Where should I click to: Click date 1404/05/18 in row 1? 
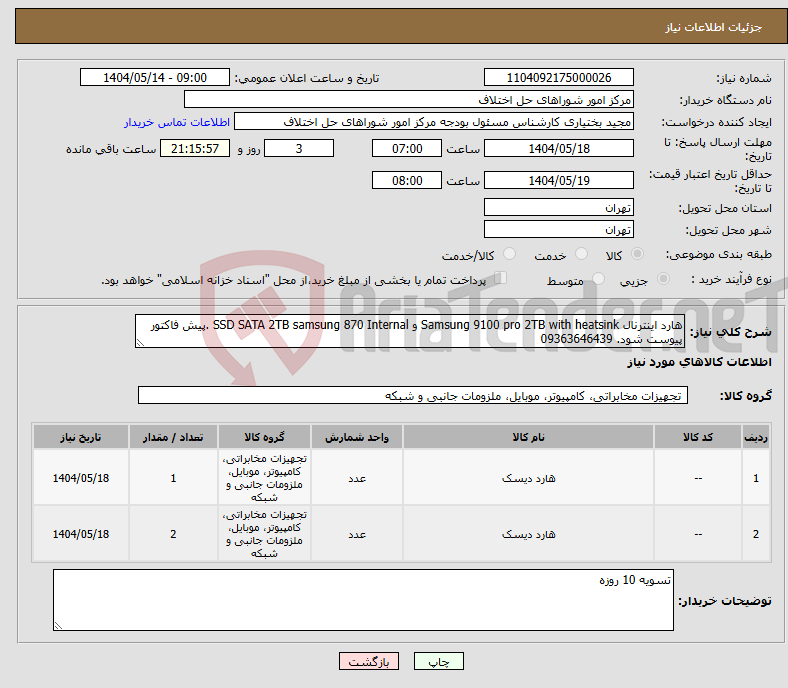pos(81,478)
